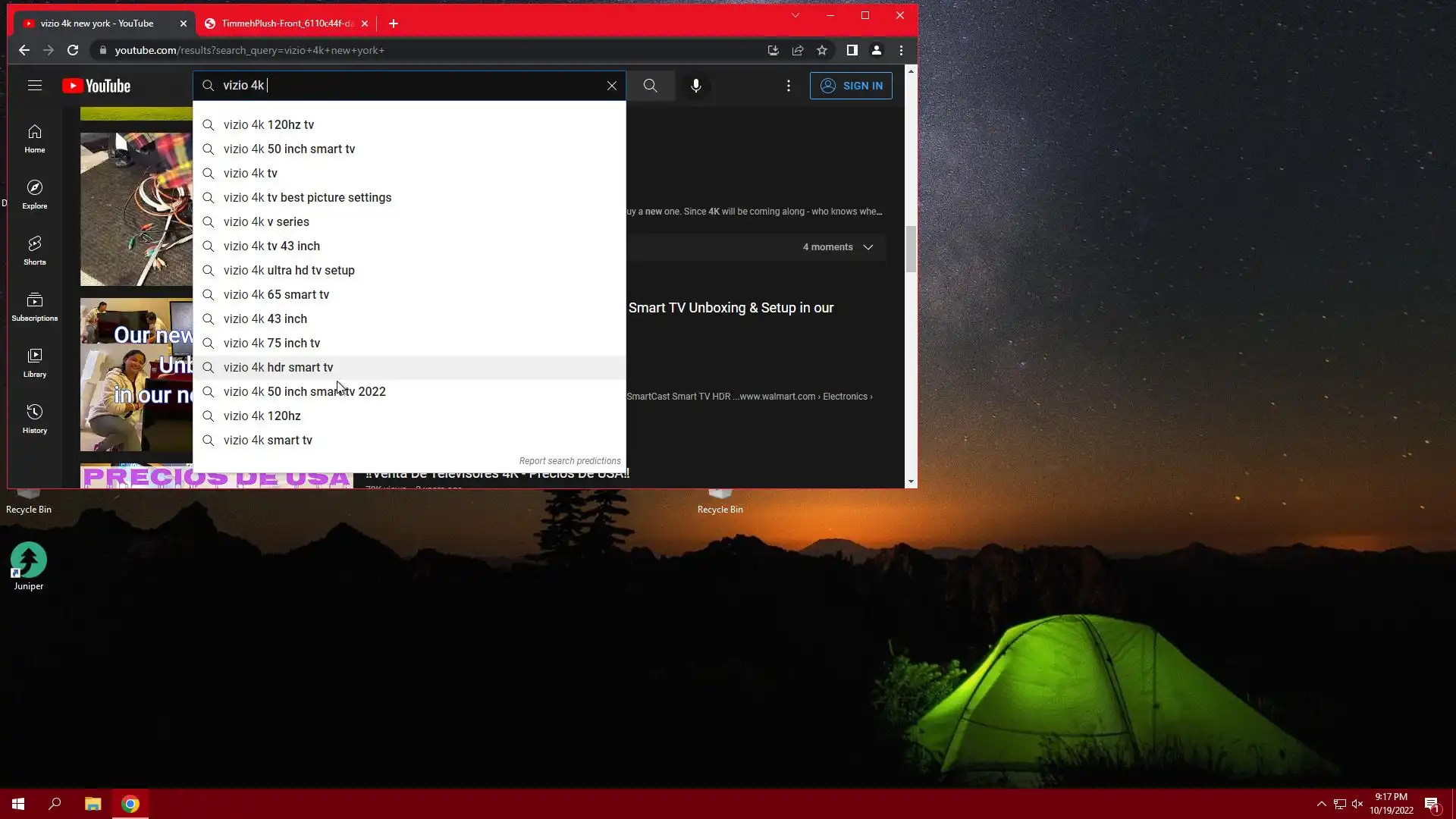The height and width of the screenshot is (819, 1456).
Task: Bookmark this page with star icon
Action: click(822, 50)
